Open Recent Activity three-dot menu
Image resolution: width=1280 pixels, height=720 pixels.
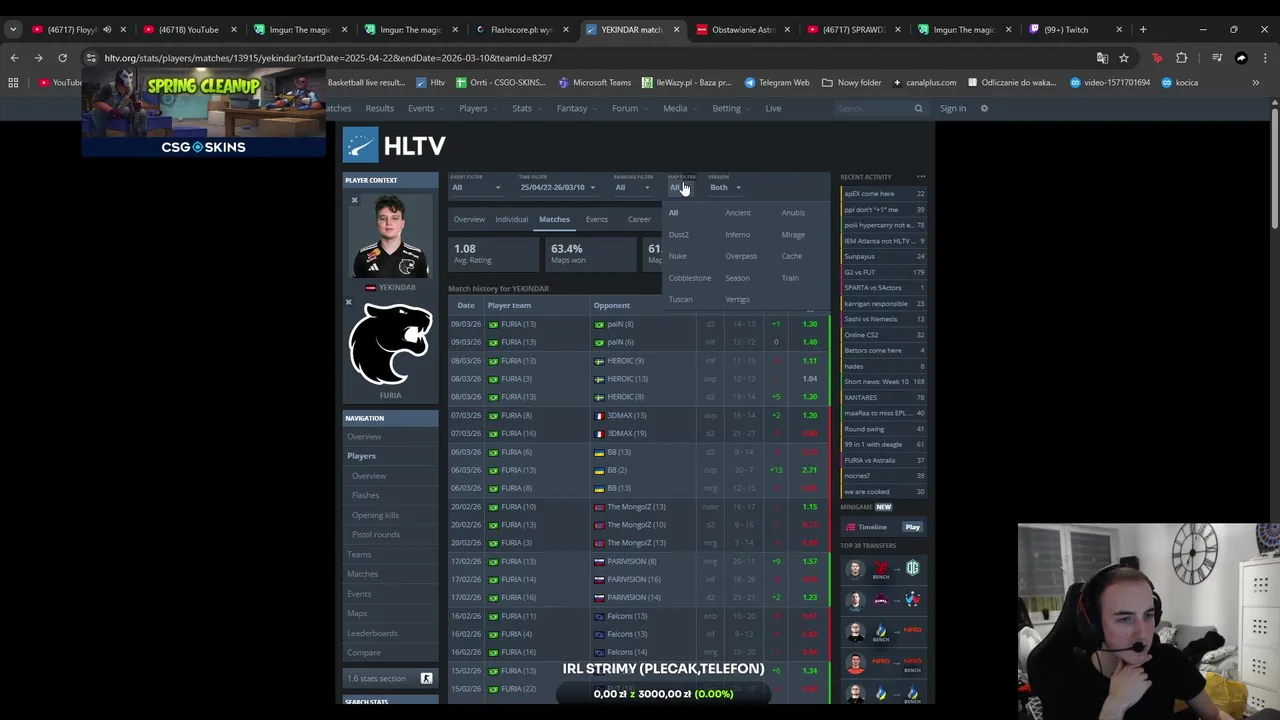pos(921,177)
